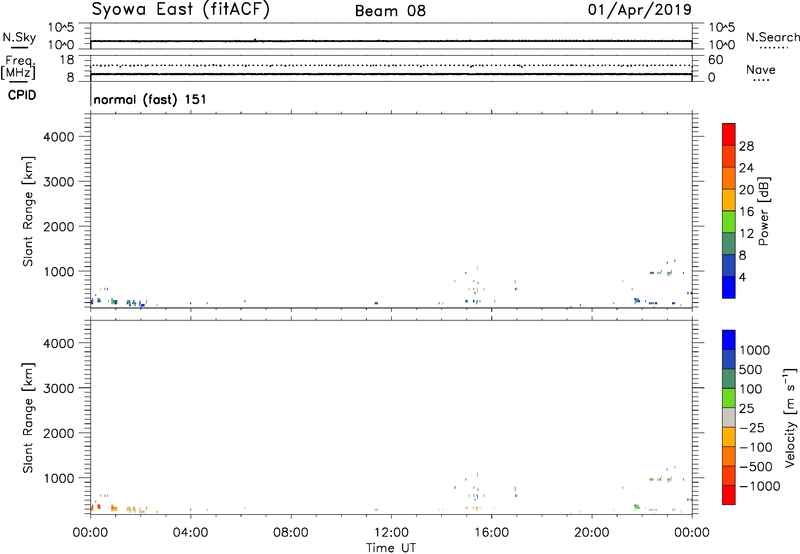This screenshot has height=554, width=800.
Task: Click the N.Search dotted line legend
Action: coord(773,48)
